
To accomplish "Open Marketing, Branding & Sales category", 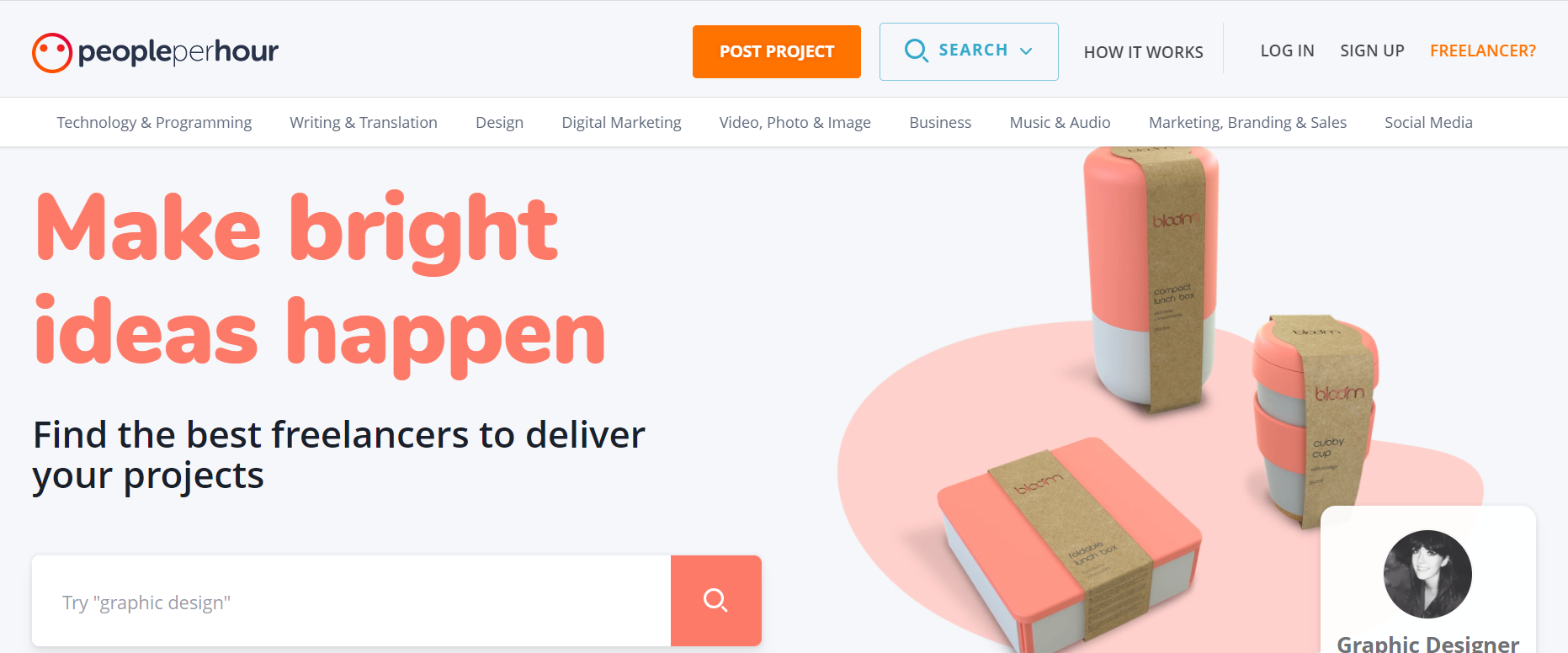I will tap(1247, 122).
